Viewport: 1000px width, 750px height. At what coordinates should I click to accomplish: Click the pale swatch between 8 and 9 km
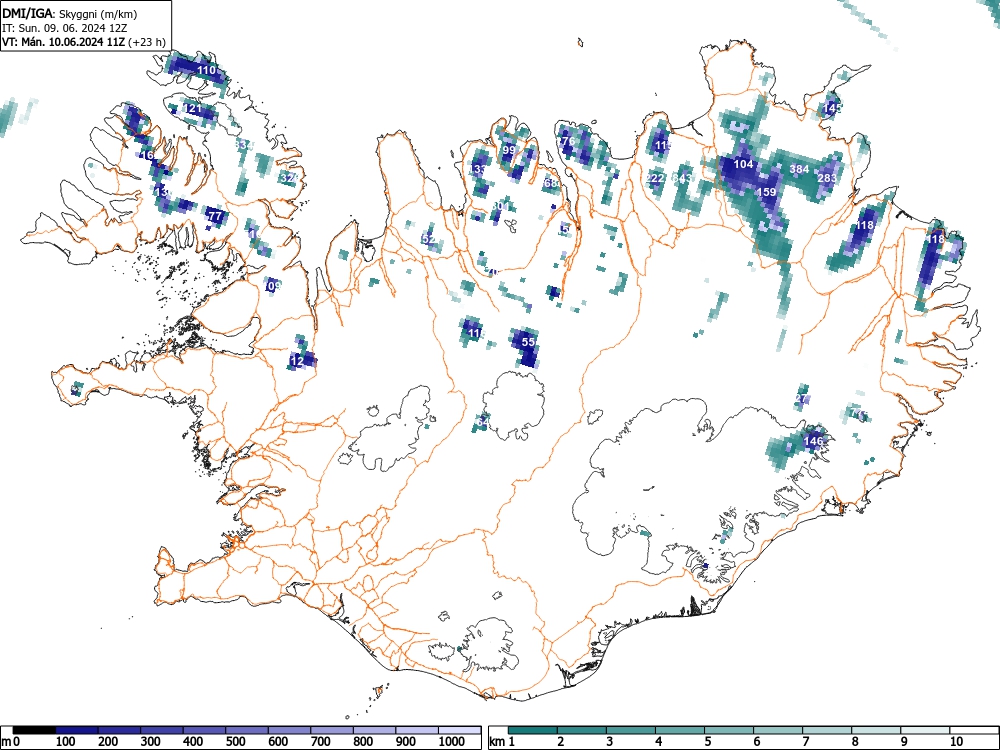[876, 730]
